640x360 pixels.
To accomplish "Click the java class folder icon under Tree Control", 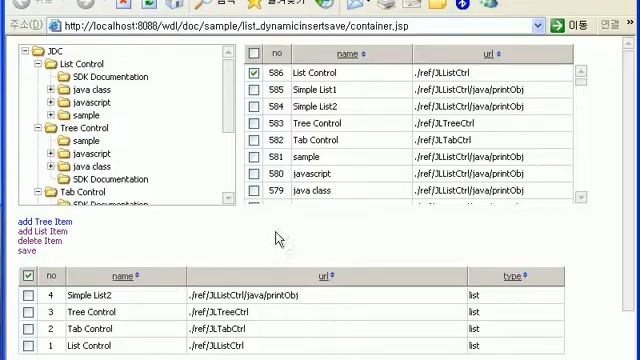I will coord(64,166).
